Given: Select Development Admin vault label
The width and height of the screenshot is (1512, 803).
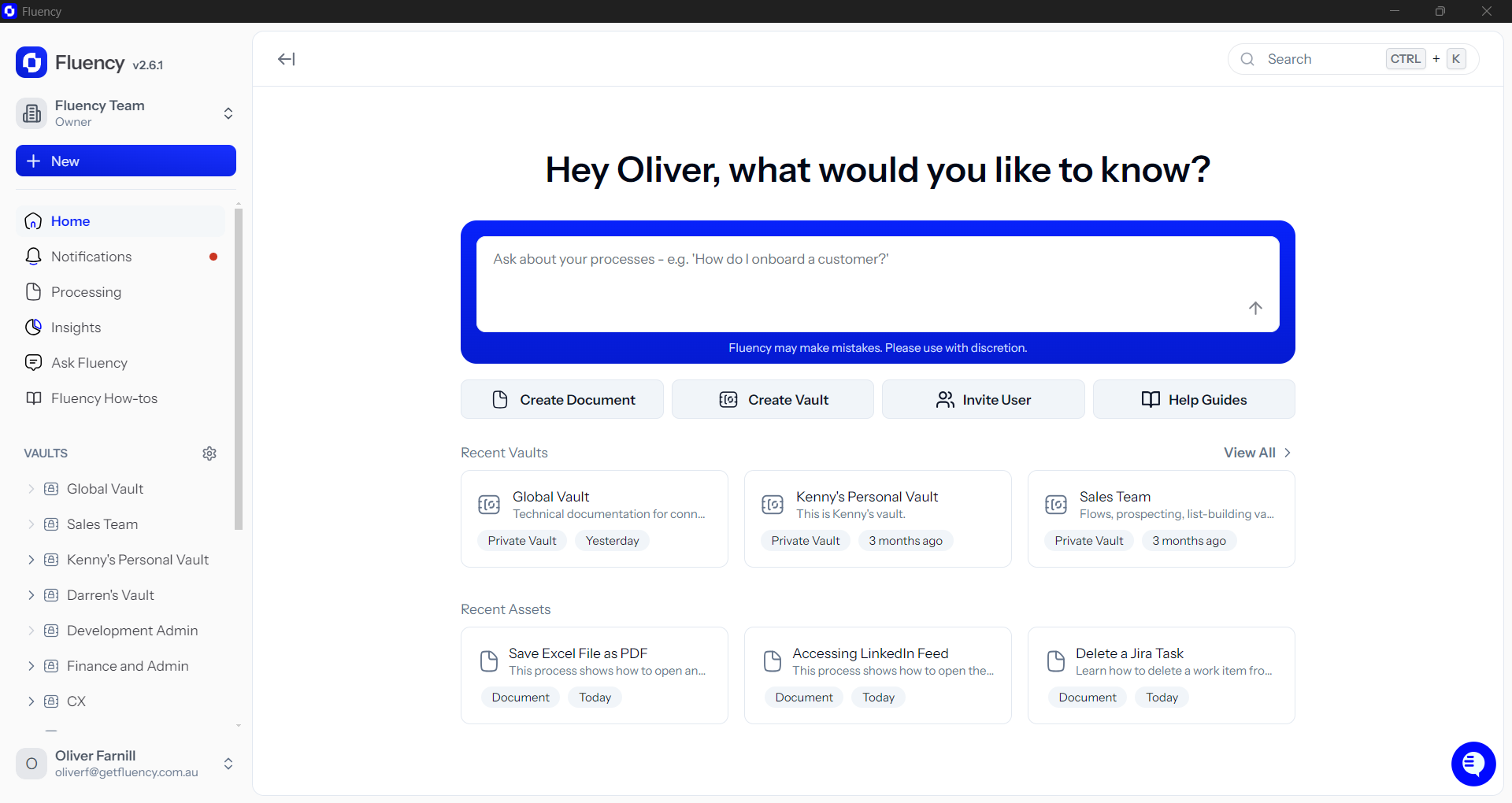Looking at the screenshot, I should point(132,631).
